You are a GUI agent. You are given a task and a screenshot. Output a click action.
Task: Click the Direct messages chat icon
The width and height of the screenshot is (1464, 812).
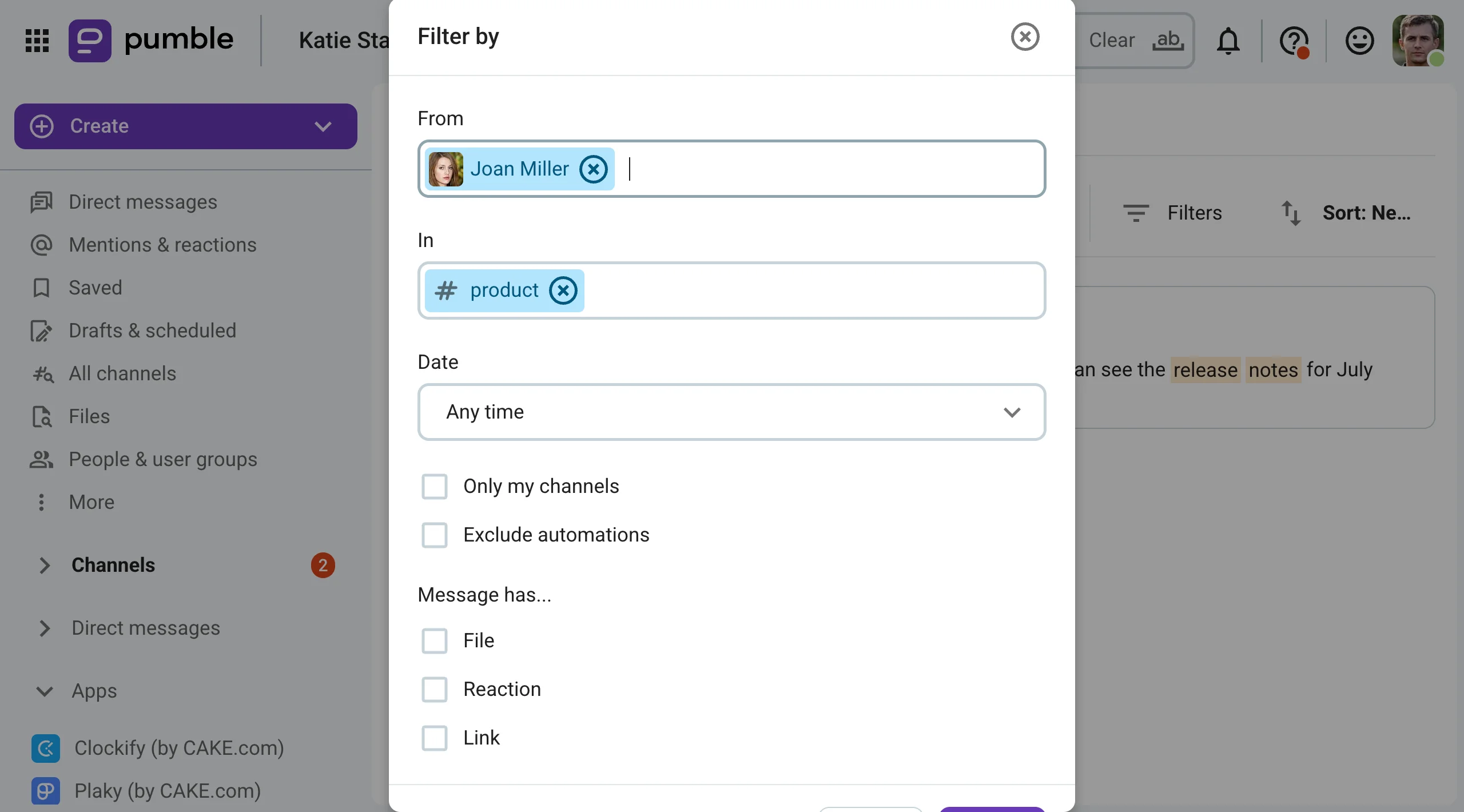coord(41,202)
